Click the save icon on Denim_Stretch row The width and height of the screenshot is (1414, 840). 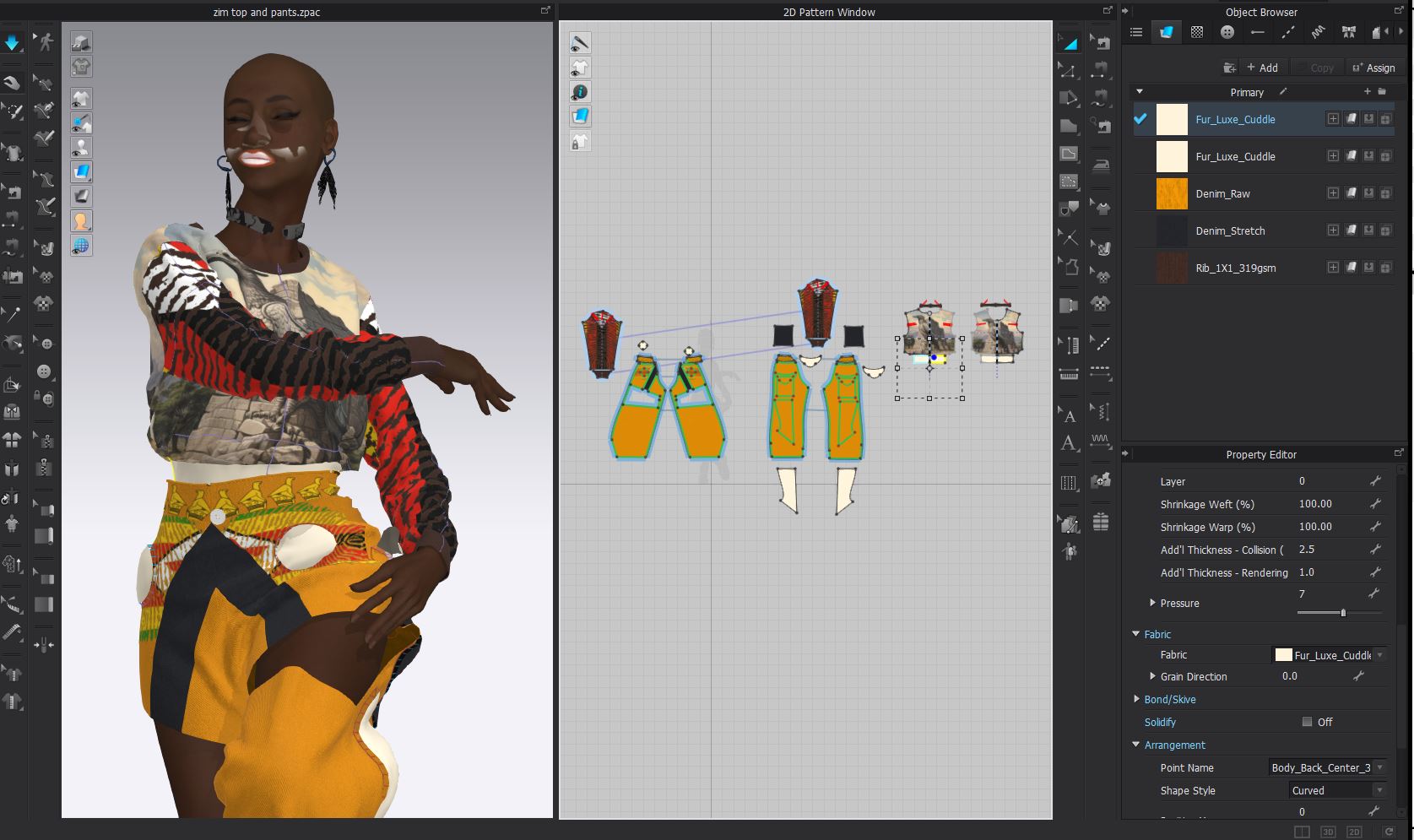1368,230
